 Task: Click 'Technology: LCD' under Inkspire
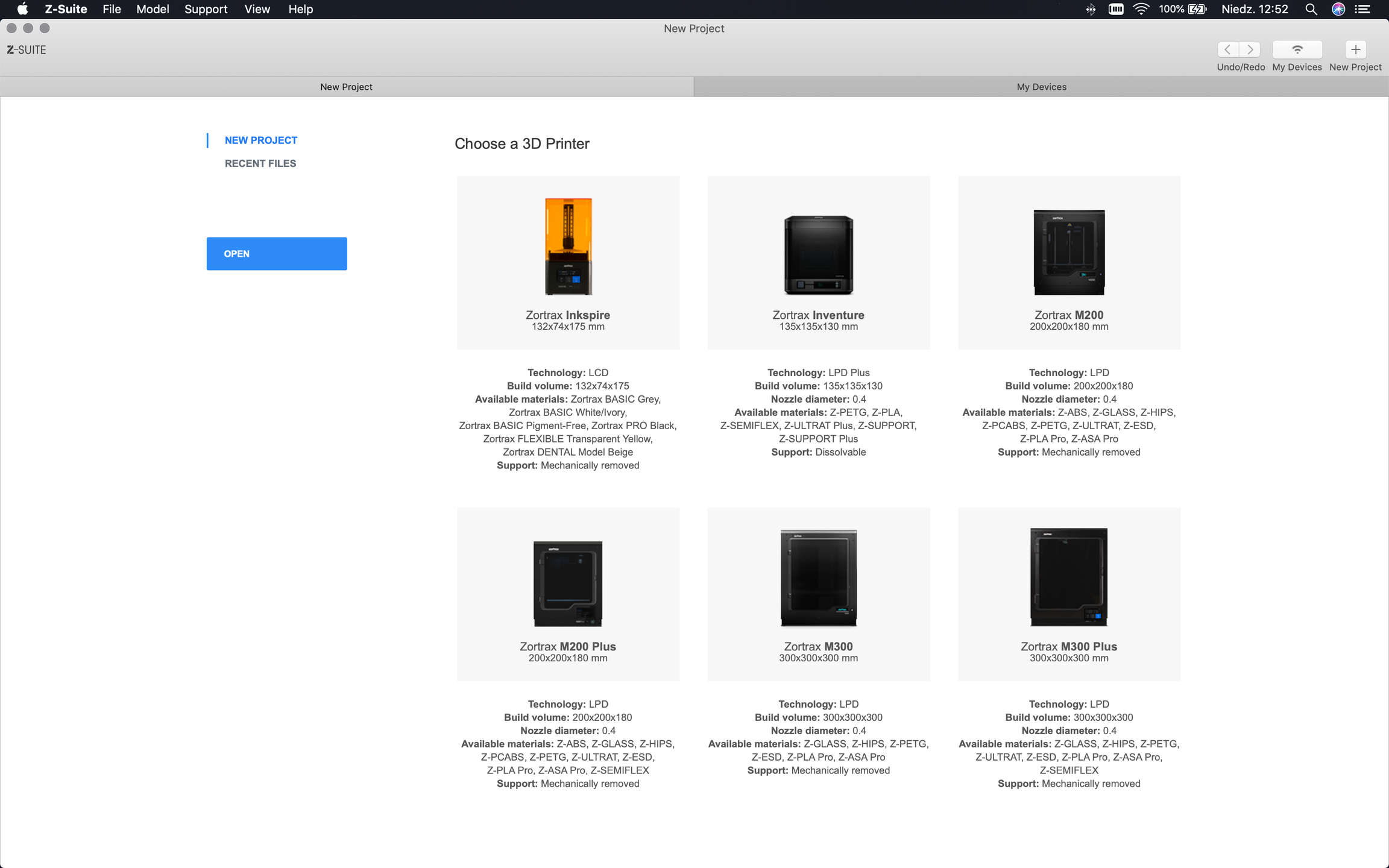click(x=568, y=373)
